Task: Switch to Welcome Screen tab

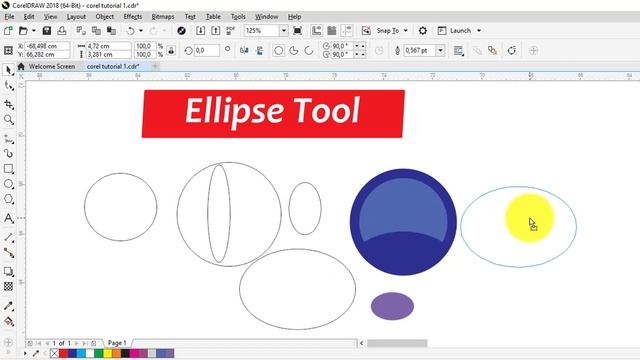Action: click(51, 66)
